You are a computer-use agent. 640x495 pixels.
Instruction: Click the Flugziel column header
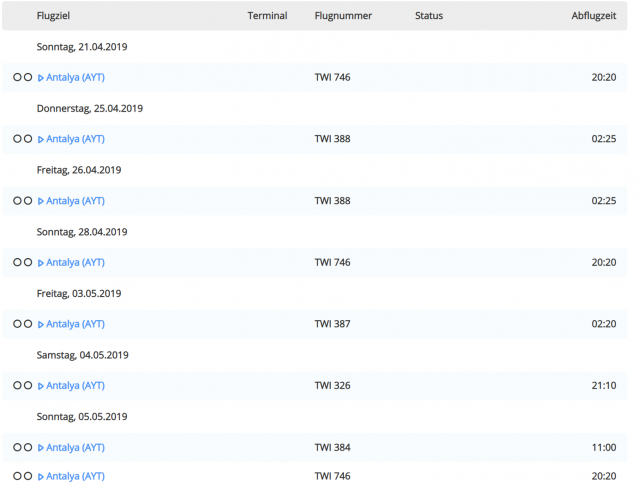(55, 16)
